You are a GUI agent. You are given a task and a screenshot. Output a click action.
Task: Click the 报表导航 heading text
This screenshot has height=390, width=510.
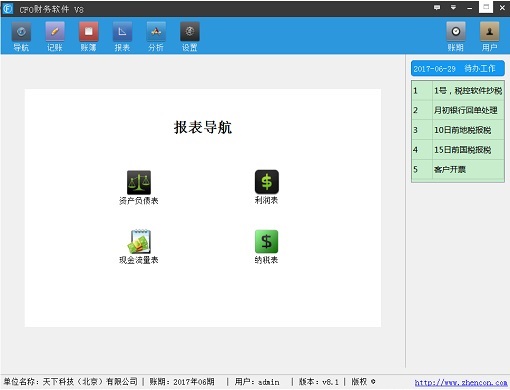coord(203,127)
